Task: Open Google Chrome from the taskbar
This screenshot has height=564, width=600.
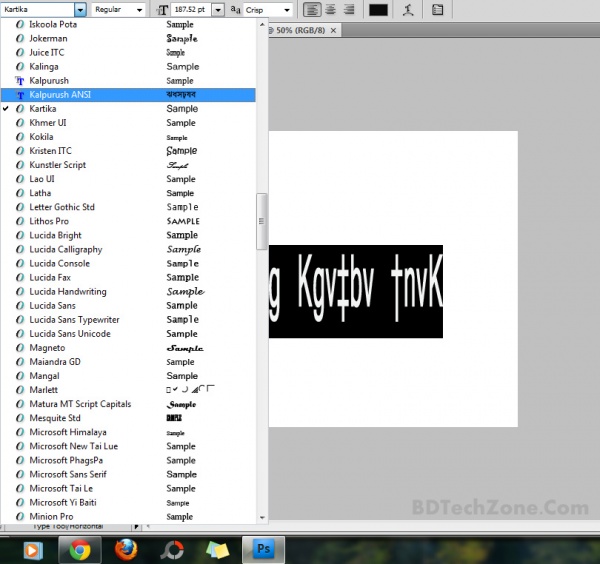Action: coord(80,550)
